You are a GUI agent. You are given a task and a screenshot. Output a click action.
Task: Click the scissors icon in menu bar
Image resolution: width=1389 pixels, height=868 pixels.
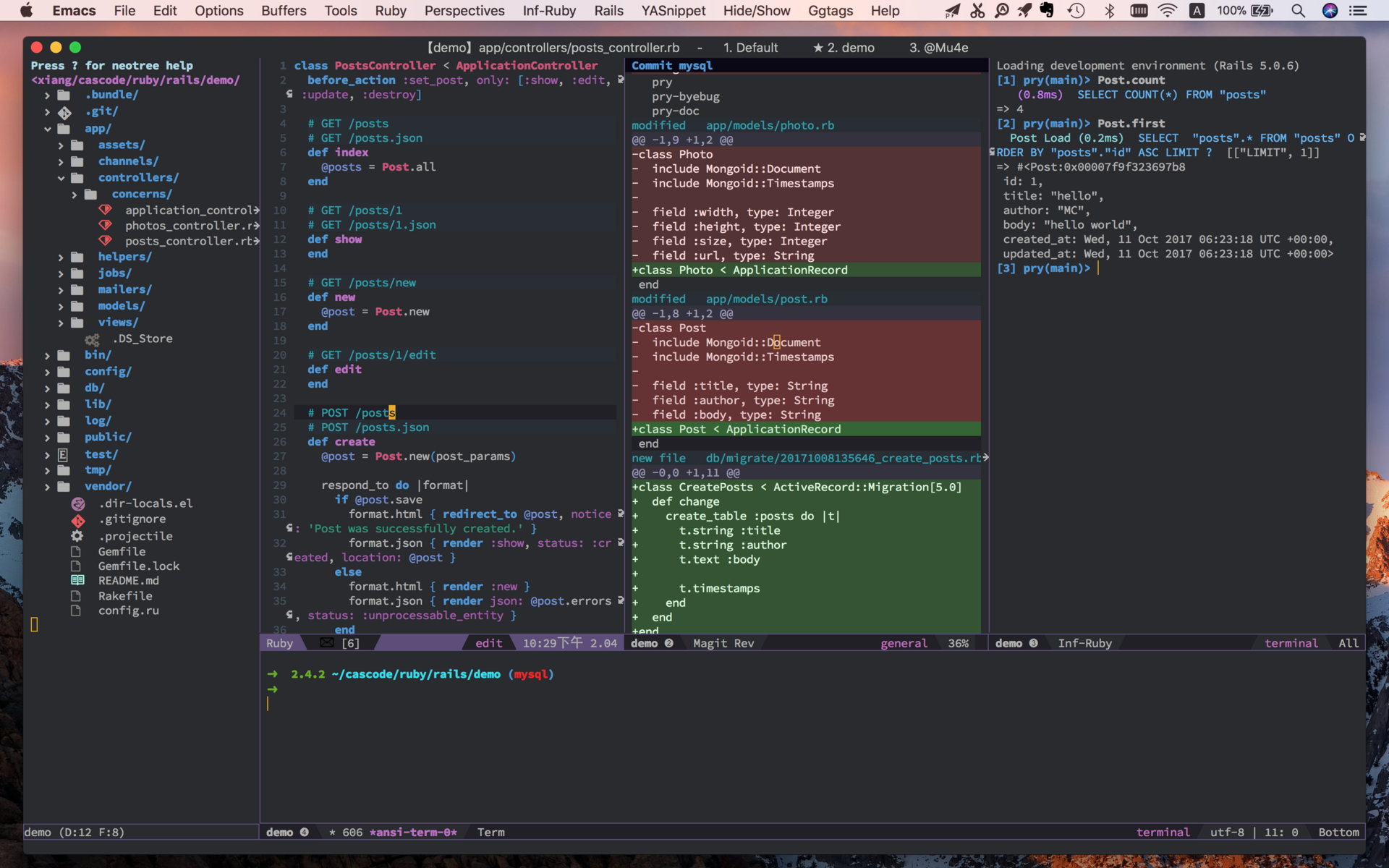pyautogui.click(x=977, y=10)
